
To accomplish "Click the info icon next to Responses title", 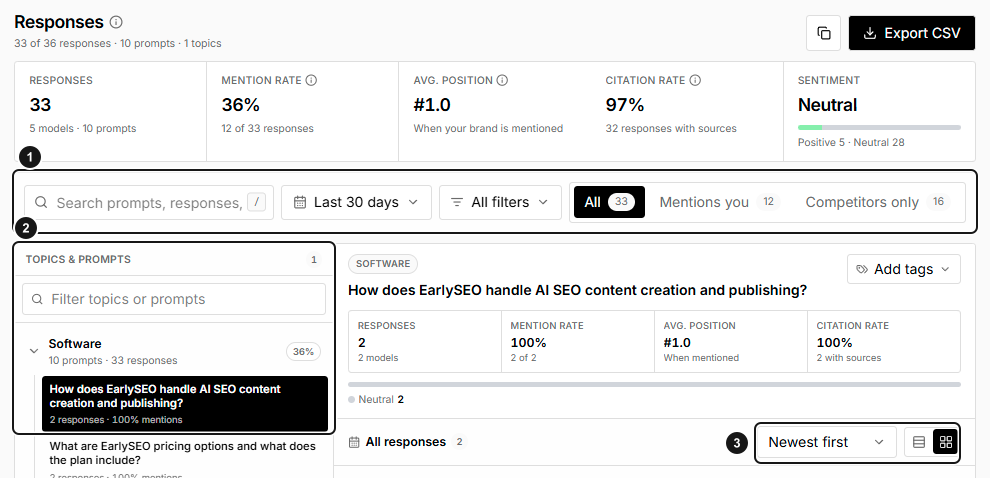I will click(x=116, y=22).
